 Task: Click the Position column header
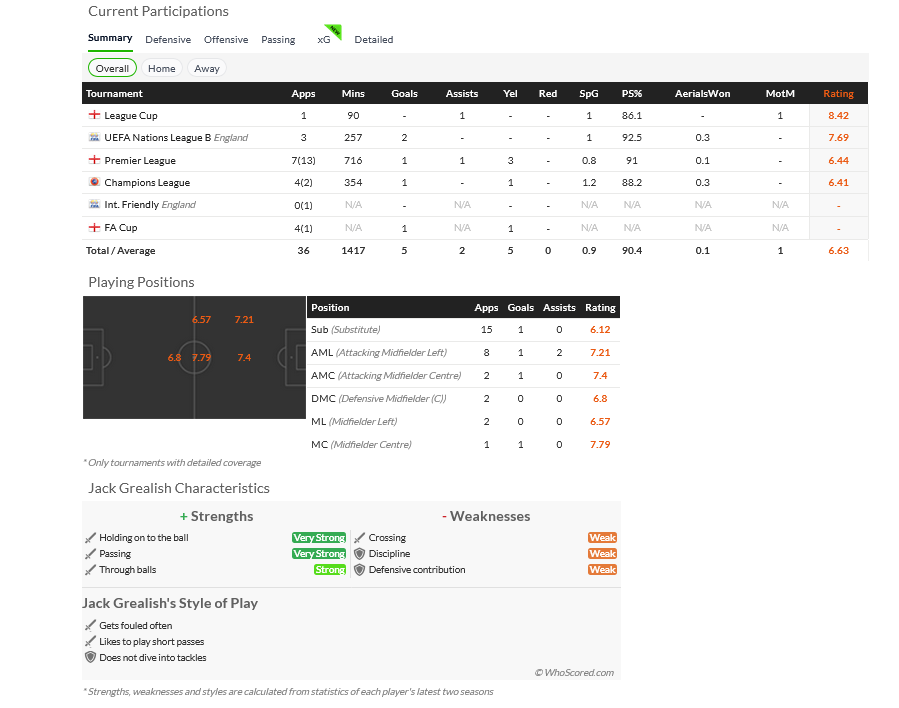[330, 307]
